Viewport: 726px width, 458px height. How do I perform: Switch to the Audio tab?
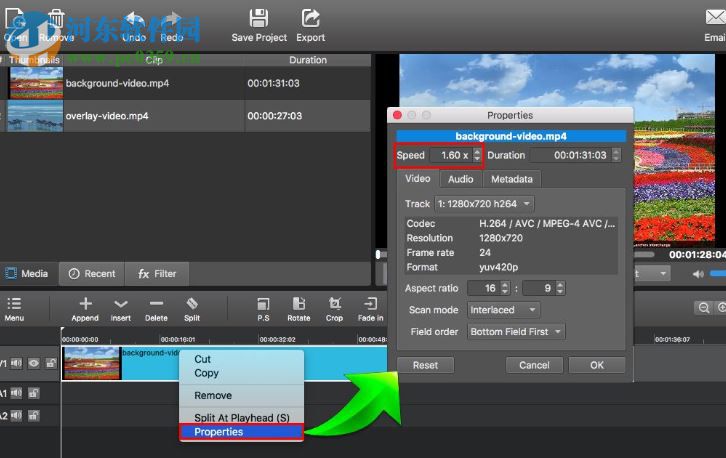[x=460, y=179]
